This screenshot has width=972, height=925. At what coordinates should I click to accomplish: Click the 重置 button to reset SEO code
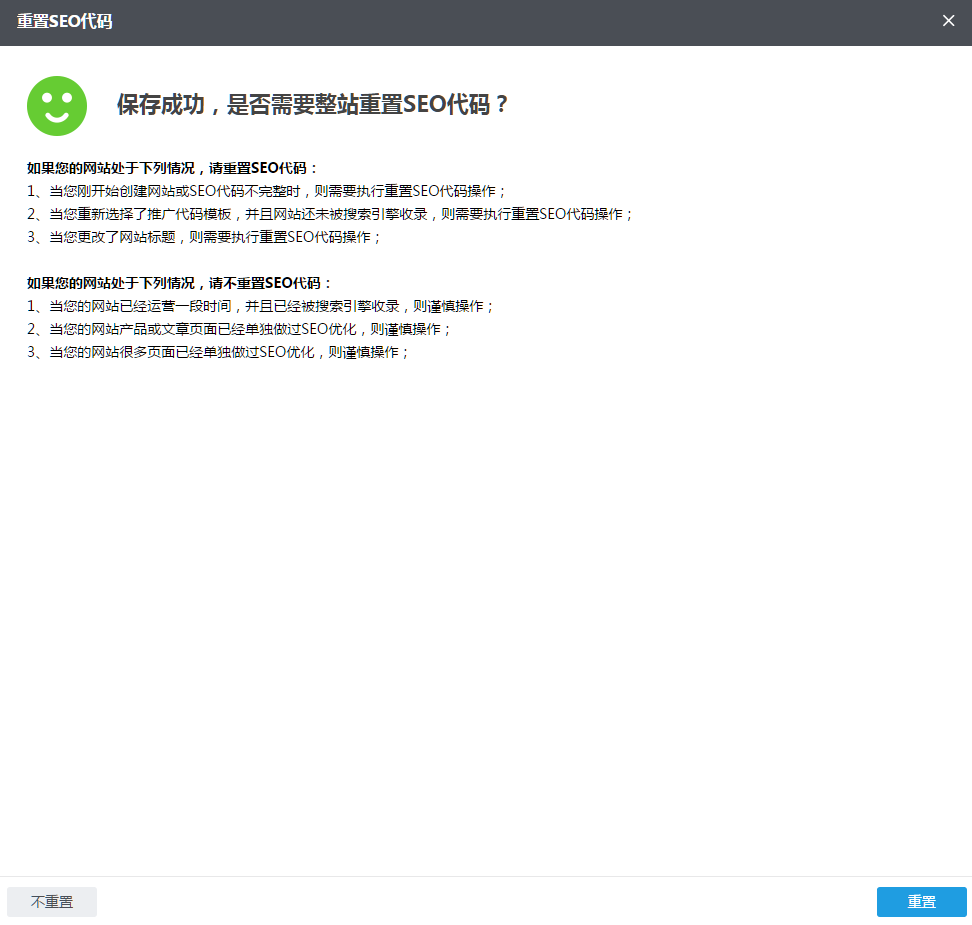921,901
